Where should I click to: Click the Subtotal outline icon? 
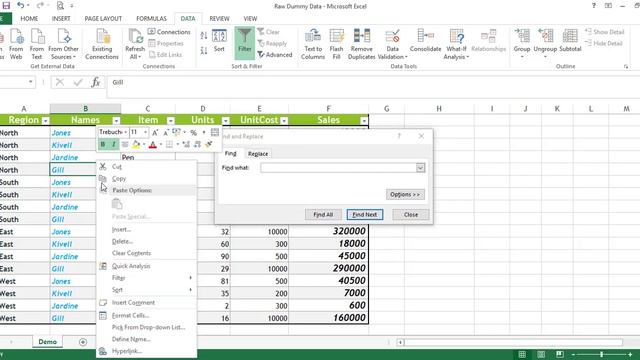(x=570, y=40)
